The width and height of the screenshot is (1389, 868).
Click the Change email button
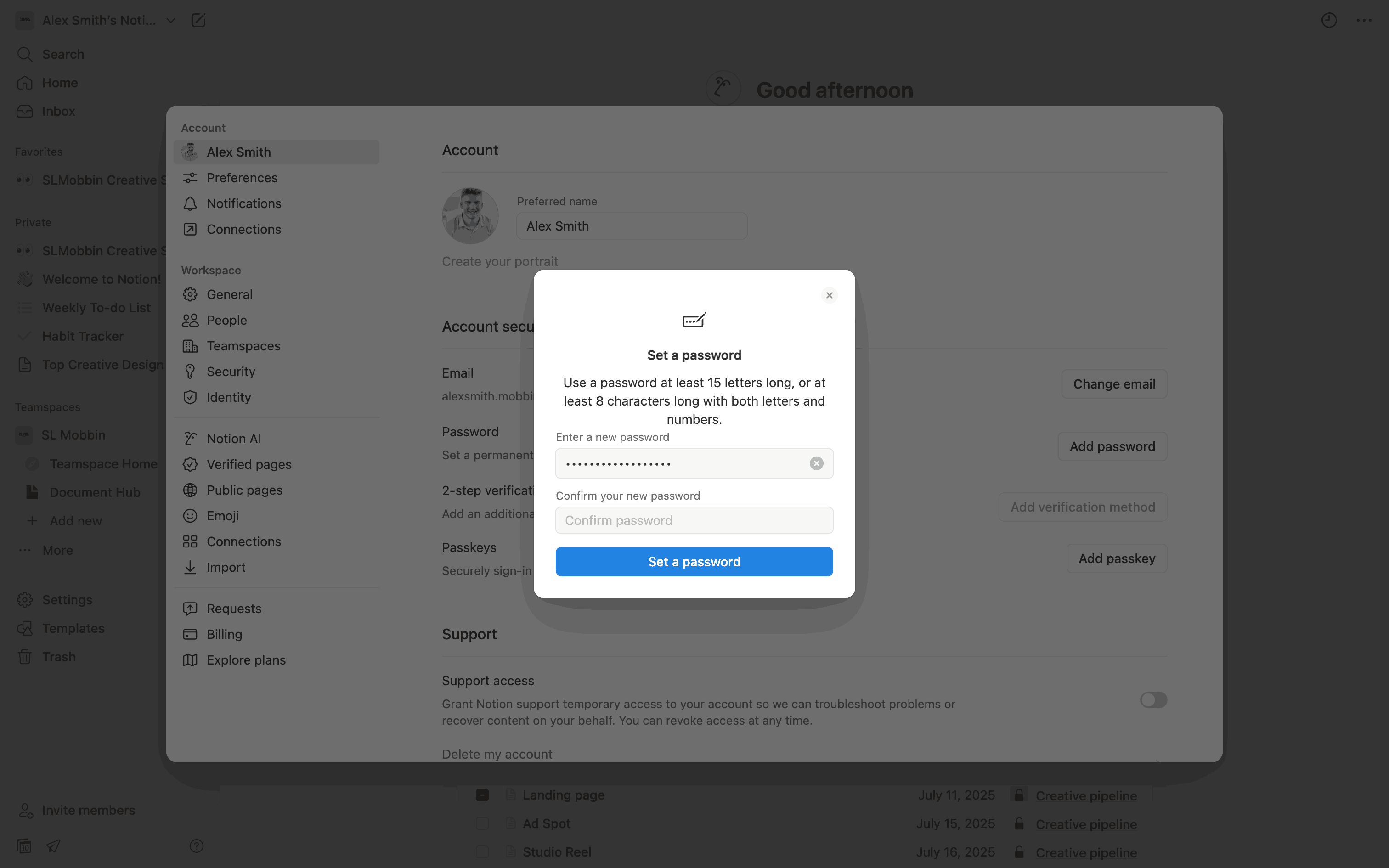(1113, 384)
